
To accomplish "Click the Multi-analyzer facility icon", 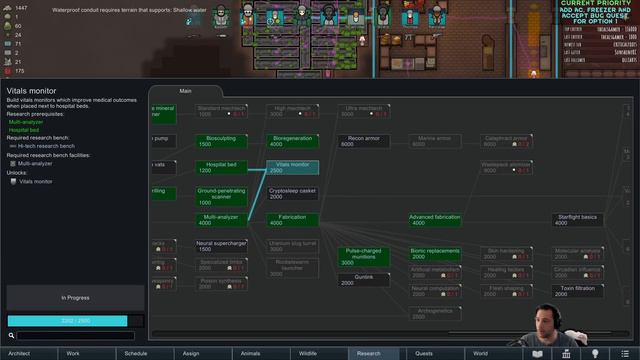I will click(13, 164).
